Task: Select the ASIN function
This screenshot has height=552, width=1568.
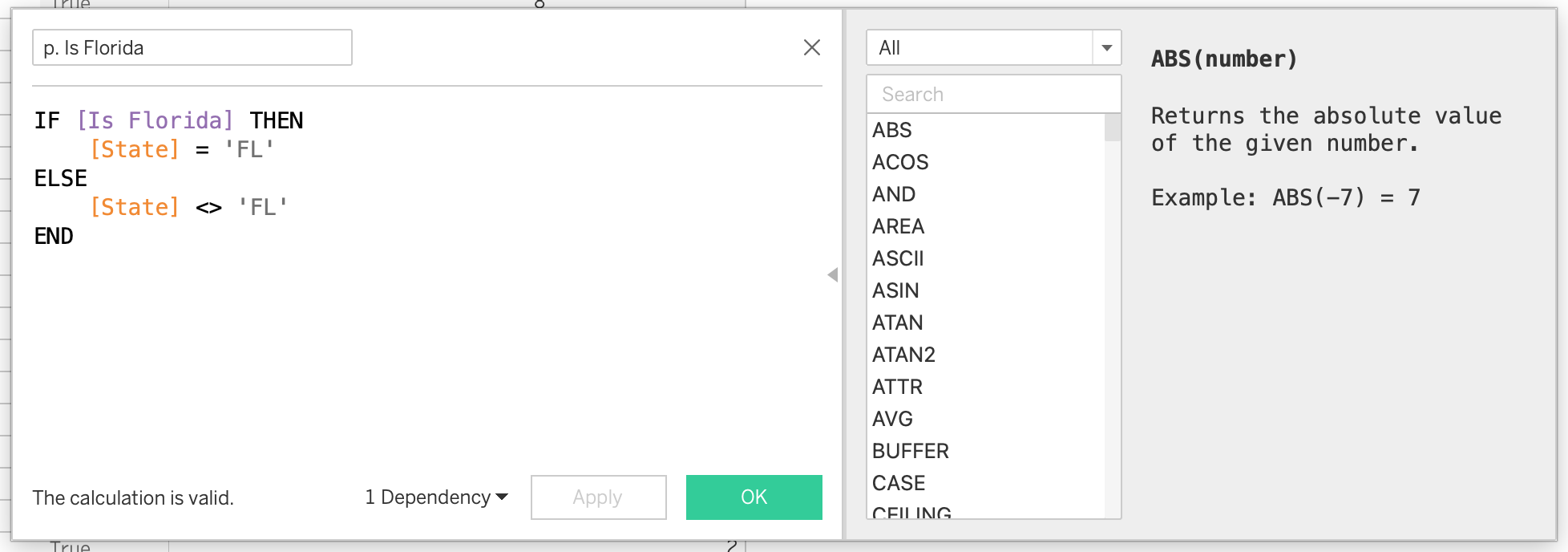Action: [895, 290]
